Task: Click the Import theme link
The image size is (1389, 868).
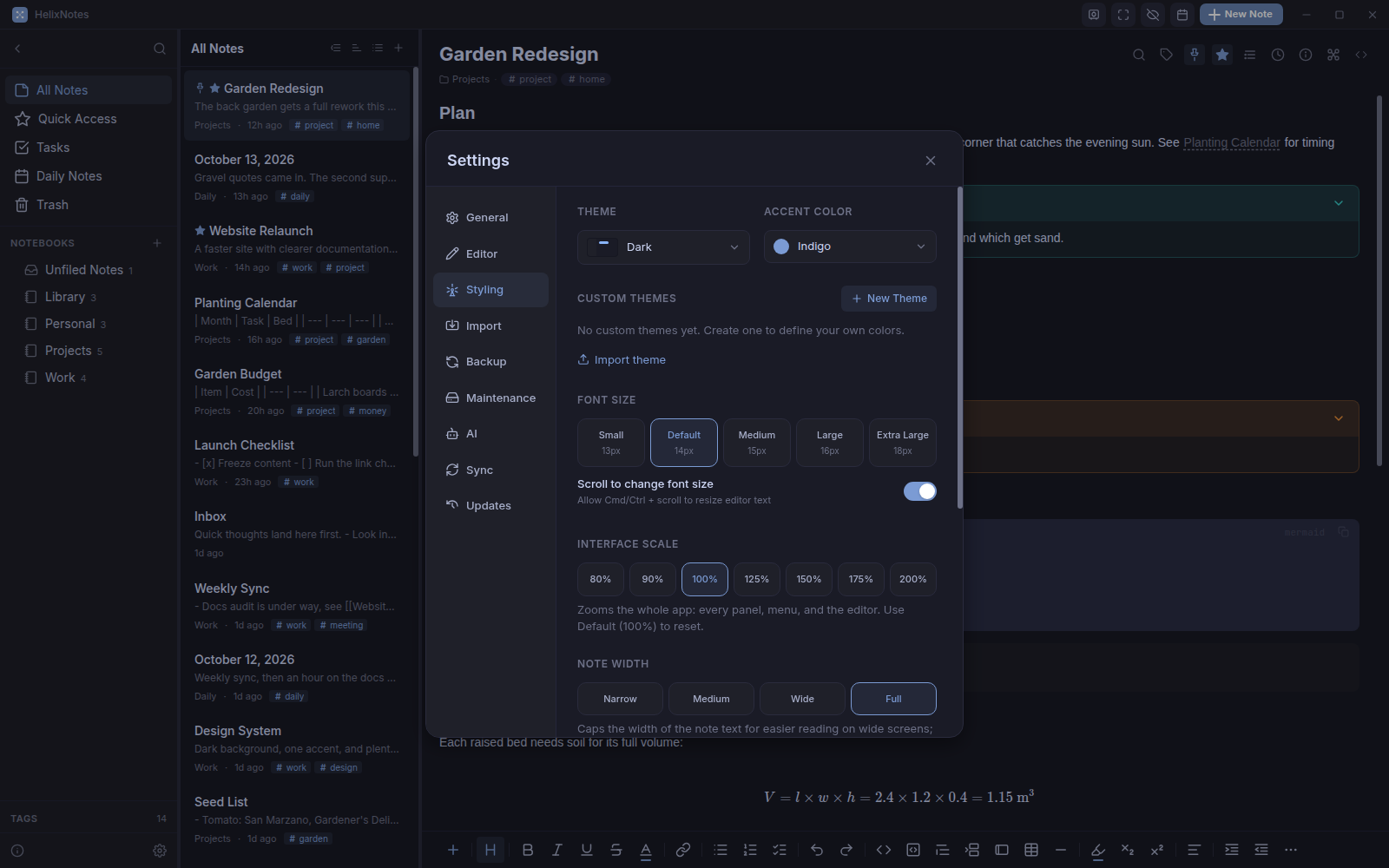Action: coord(622,360)
